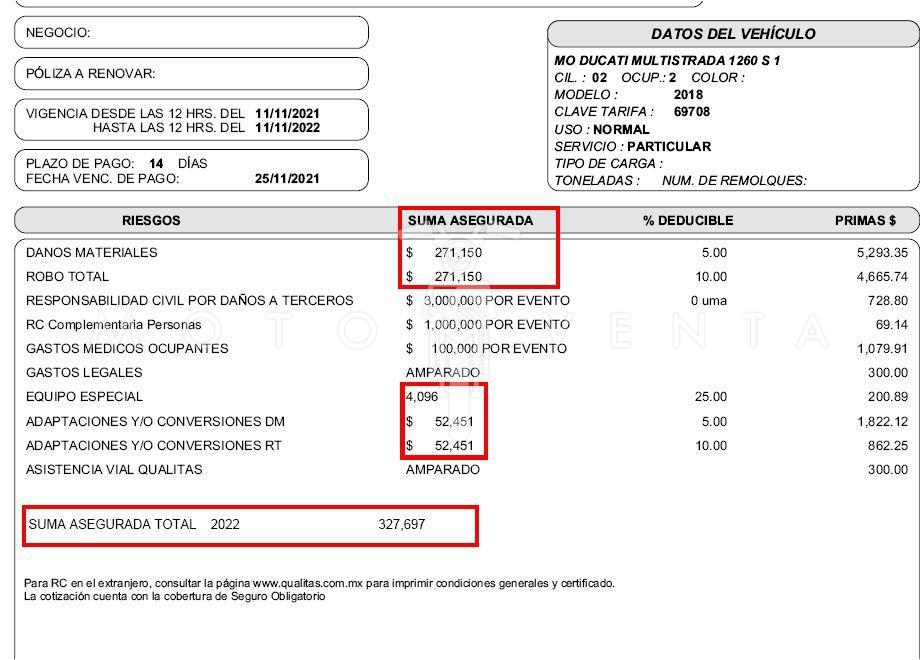The image size is (921, 660).
Task: Click the HASTA date 11/11/2022
Action: point(287,128)
